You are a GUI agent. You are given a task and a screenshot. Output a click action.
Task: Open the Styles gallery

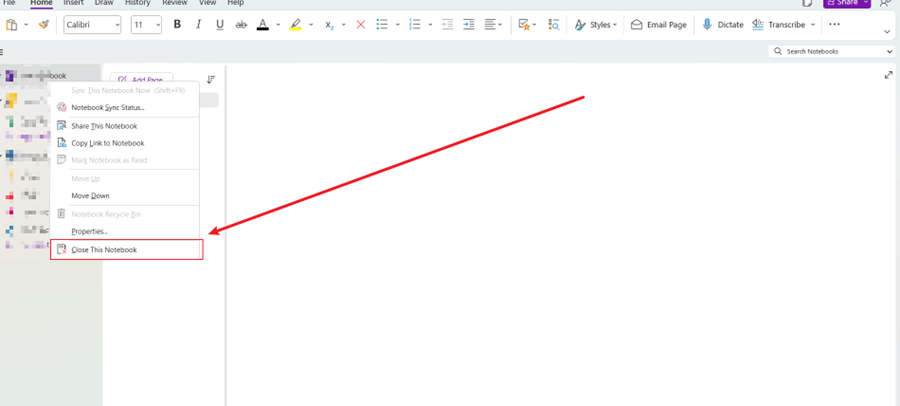click(596, 25)
